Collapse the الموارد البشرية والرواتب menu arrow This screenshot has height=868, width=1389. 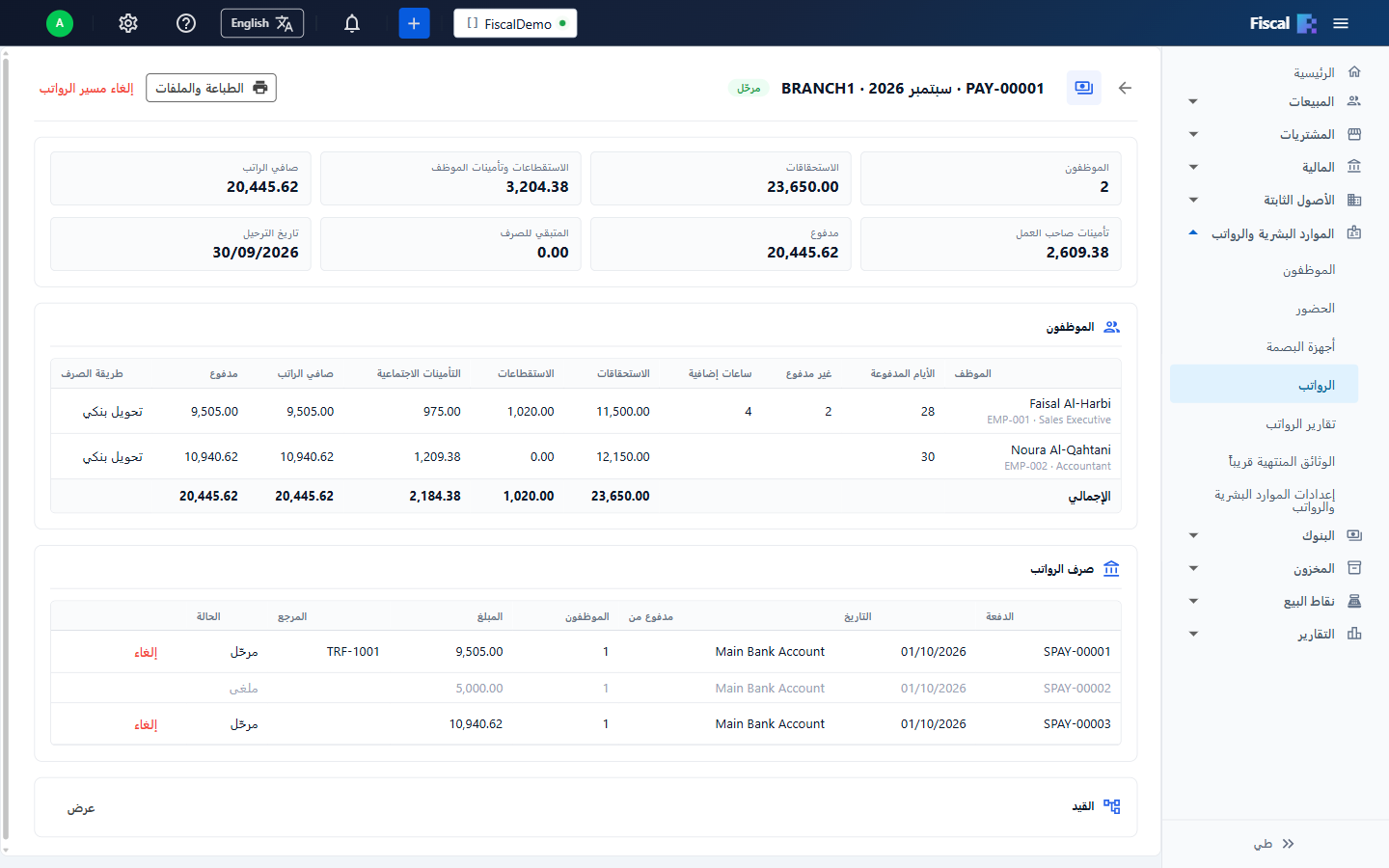point(1193,232)
